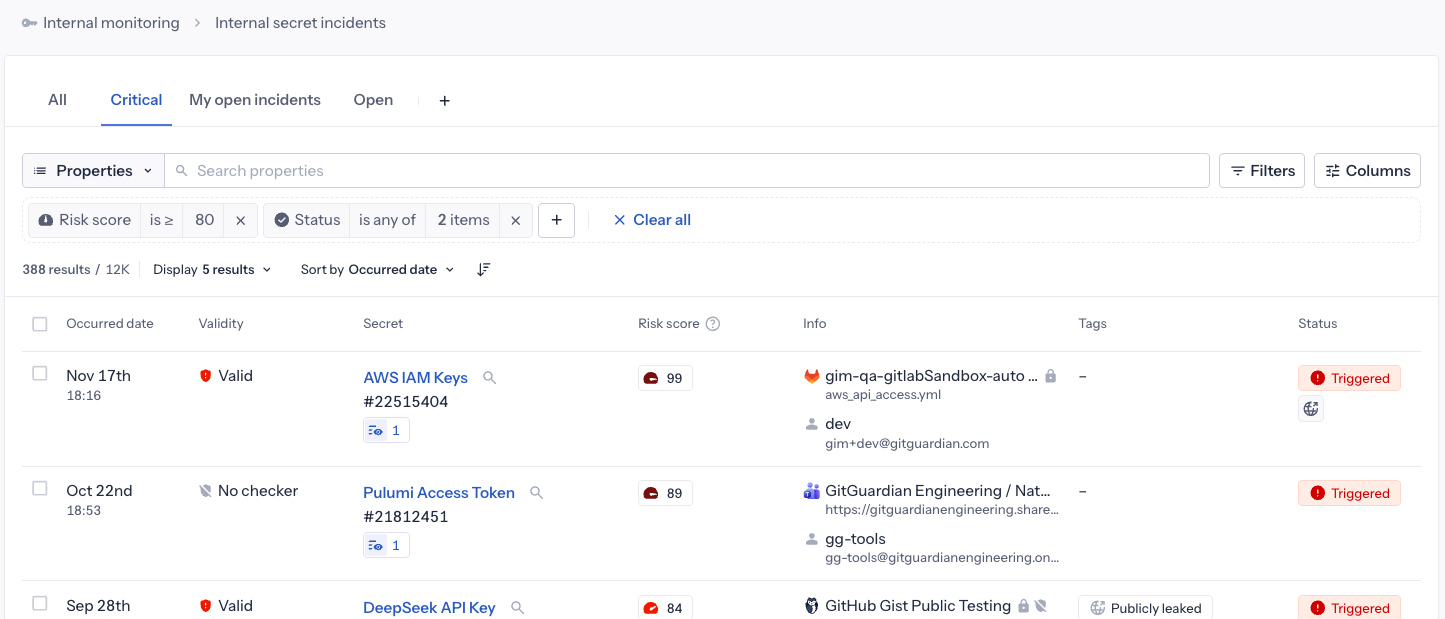
Task: Switch to the Critical tab
Action: tap(136, 100)
